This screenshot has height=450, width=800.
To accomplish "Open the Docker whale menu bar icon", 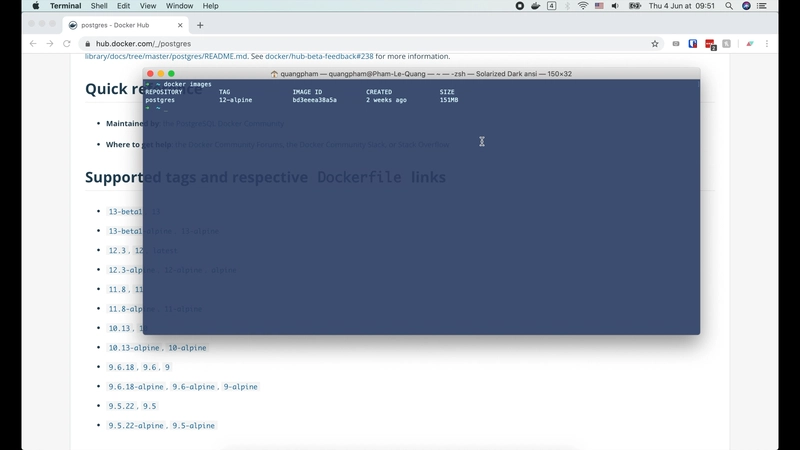I will point(535,6).
